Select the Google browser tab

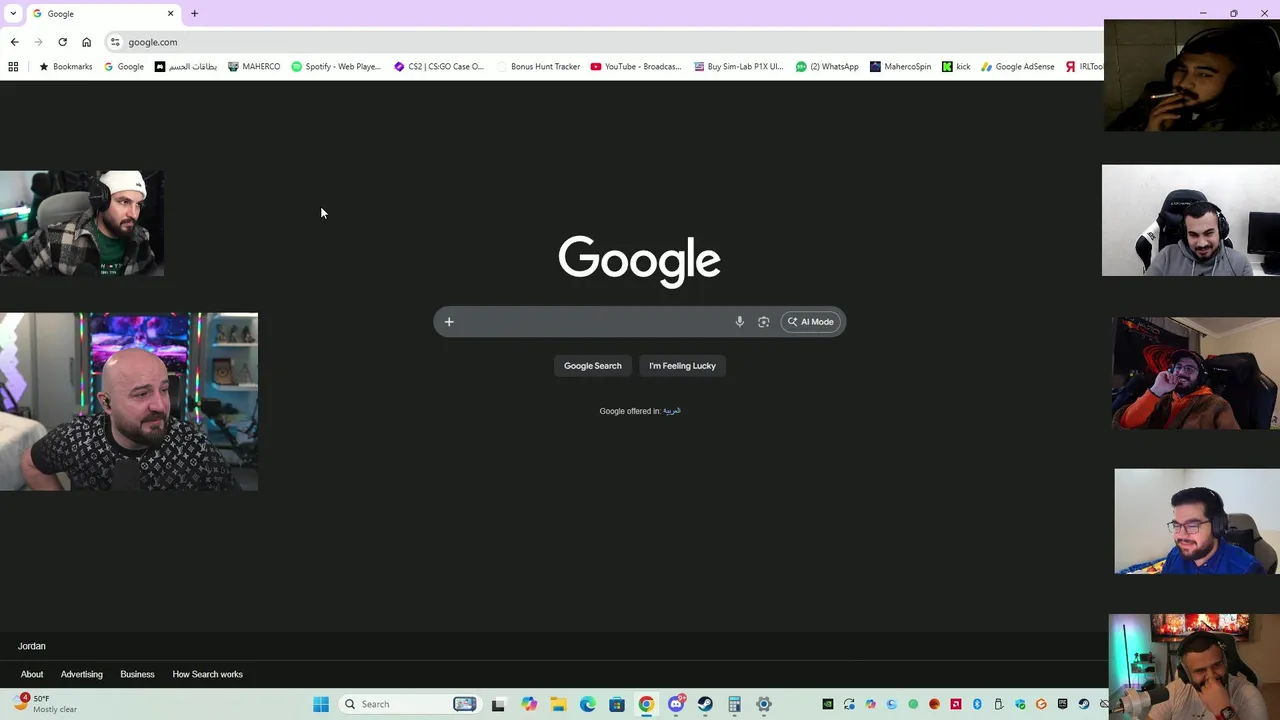[x=102, y=13]
